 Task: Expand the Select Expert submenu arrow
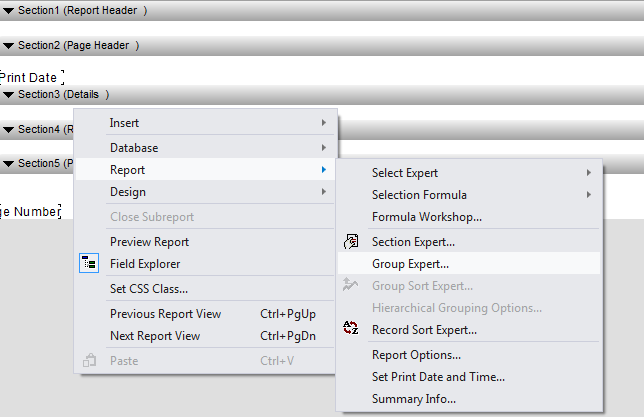tap(589, 173)
